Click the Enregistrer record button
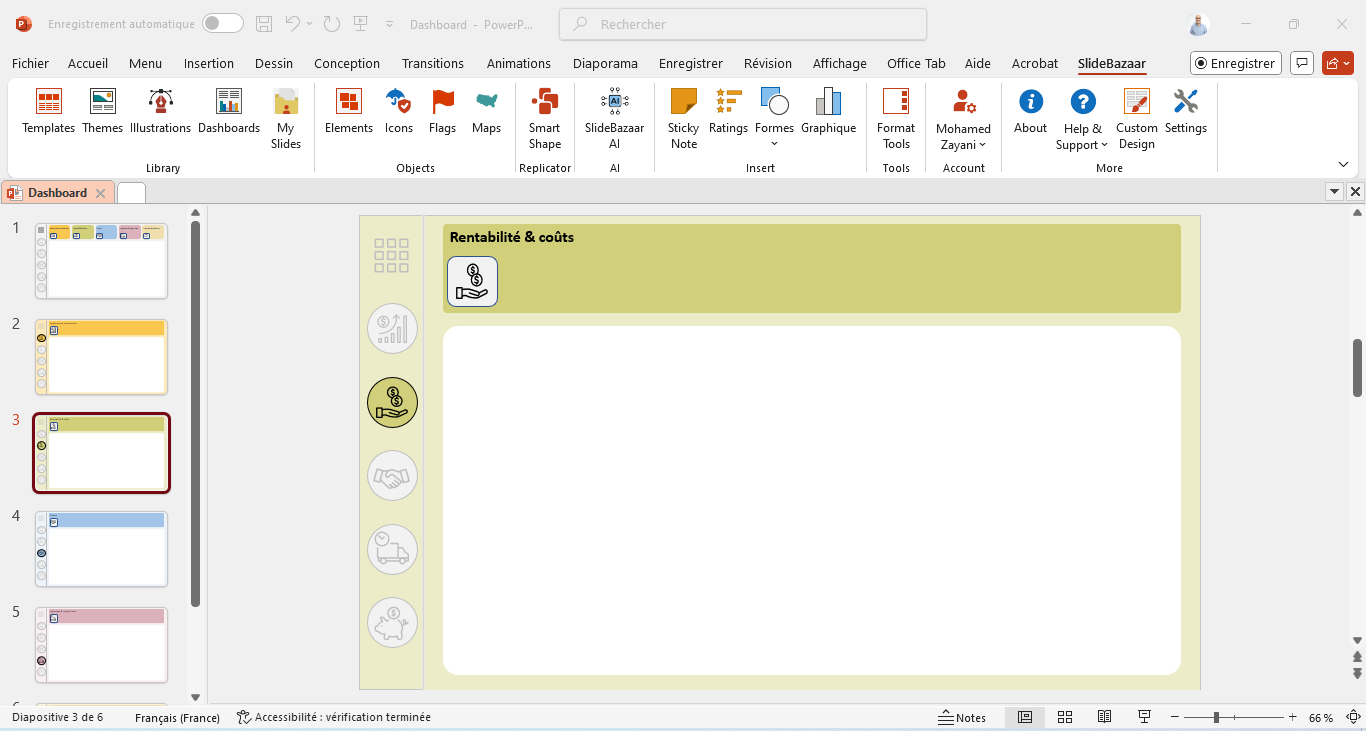The image size is (1366, 731). point(1235,63)
